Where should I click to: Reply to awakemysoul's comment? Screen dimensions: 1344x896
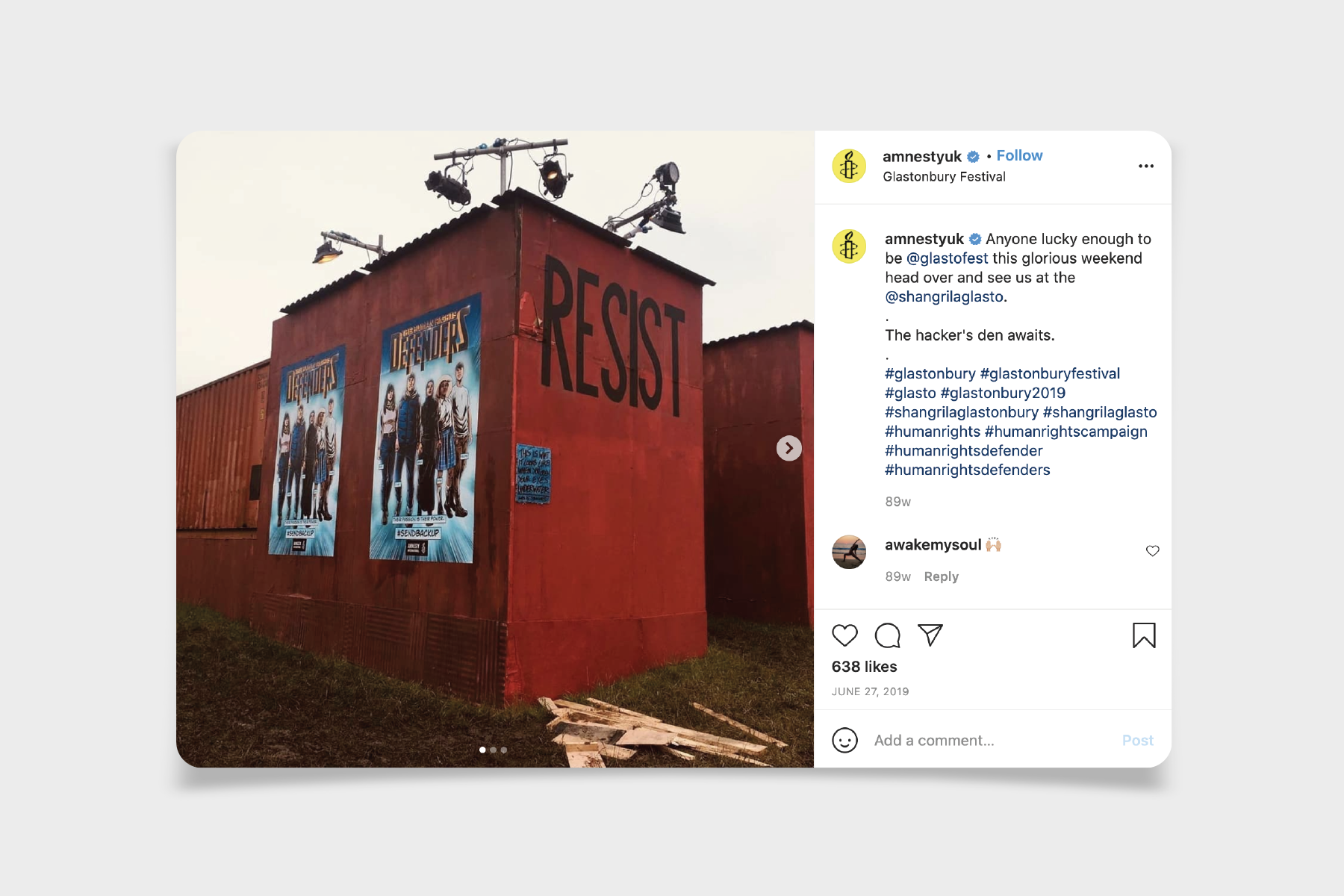(941, 576)
